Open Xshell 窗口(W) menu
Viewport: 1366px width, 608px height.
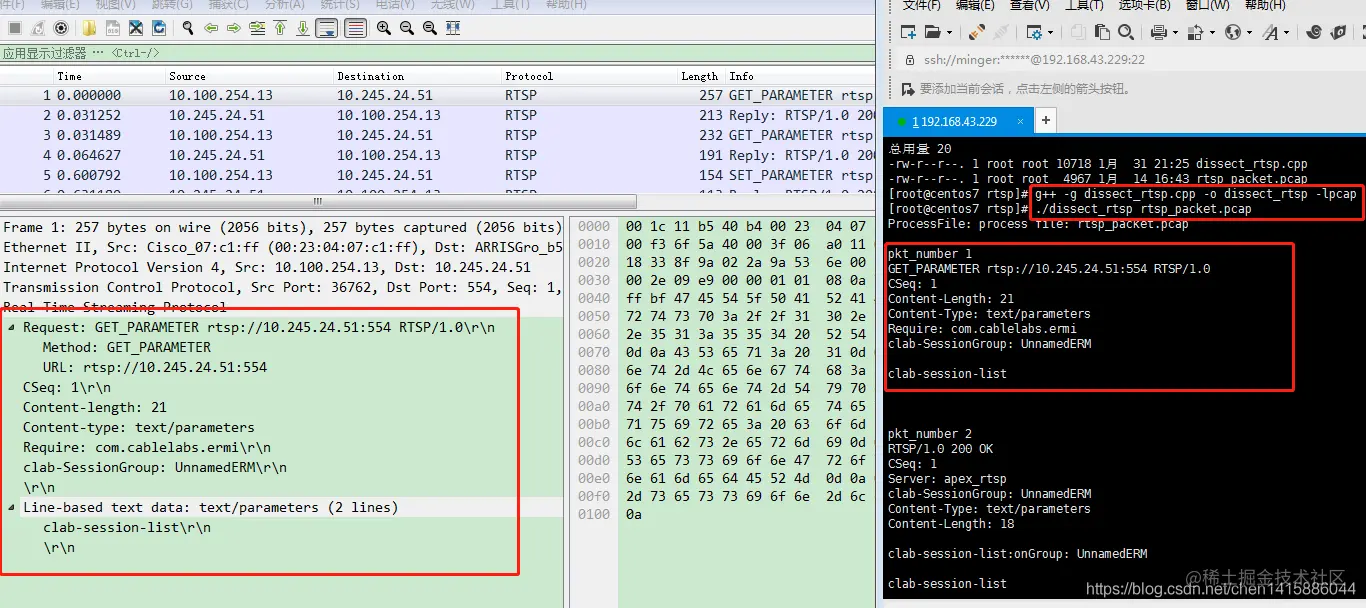point(1208,6)
